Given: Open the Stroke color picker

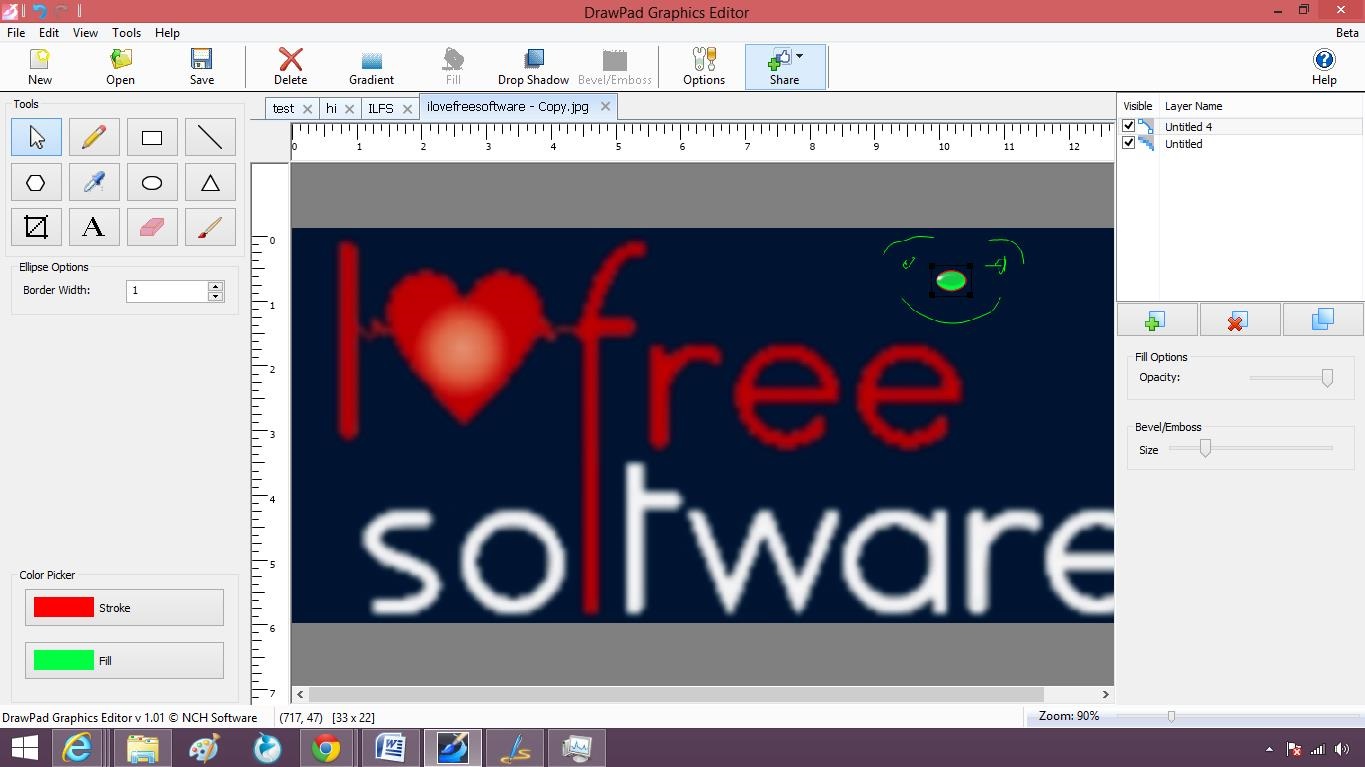Looking at the screenshot, I should (124, 607).
